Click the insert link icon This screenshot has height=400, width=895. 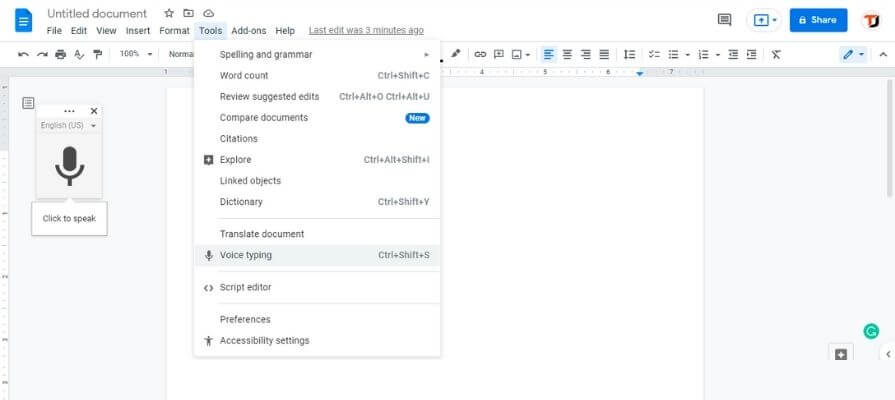480,54
